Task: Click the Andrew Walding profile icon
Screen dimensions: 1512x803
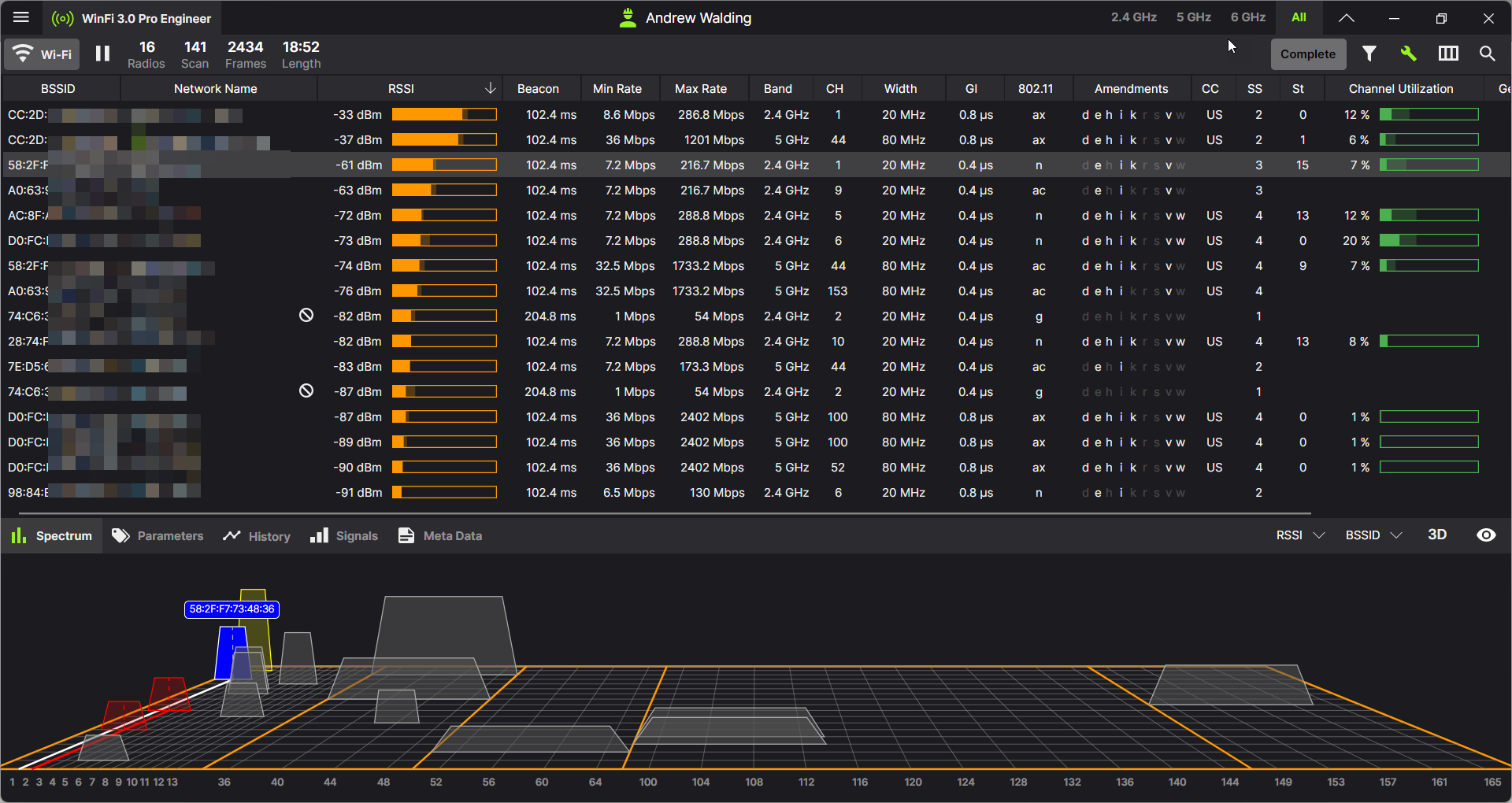Action: [x=628, y=17]
